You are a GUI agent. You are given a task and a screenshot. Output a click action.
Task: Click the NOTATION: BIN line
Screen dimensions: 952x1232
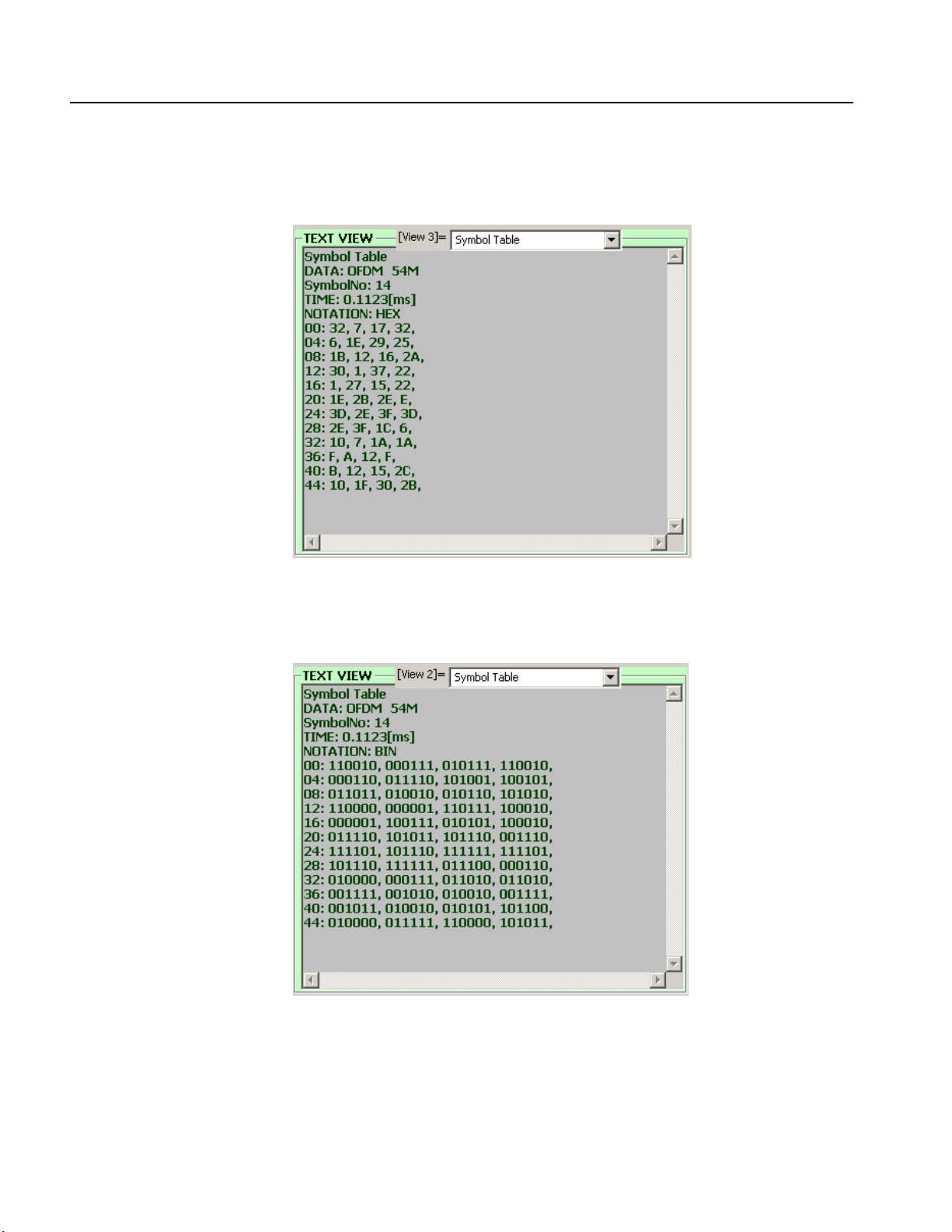point(350,752)
